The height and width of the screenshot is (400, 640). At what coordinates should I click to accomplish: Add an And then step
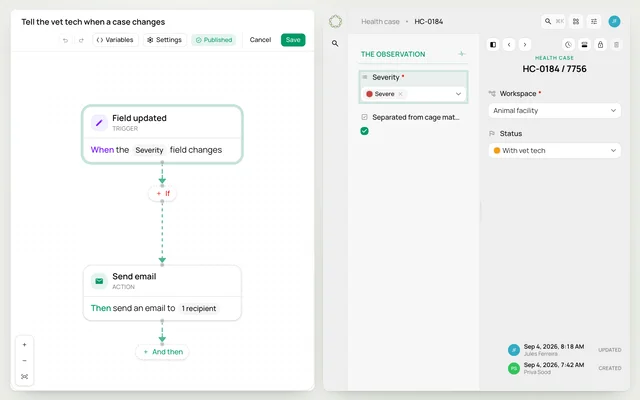click(x=162, y=352)
